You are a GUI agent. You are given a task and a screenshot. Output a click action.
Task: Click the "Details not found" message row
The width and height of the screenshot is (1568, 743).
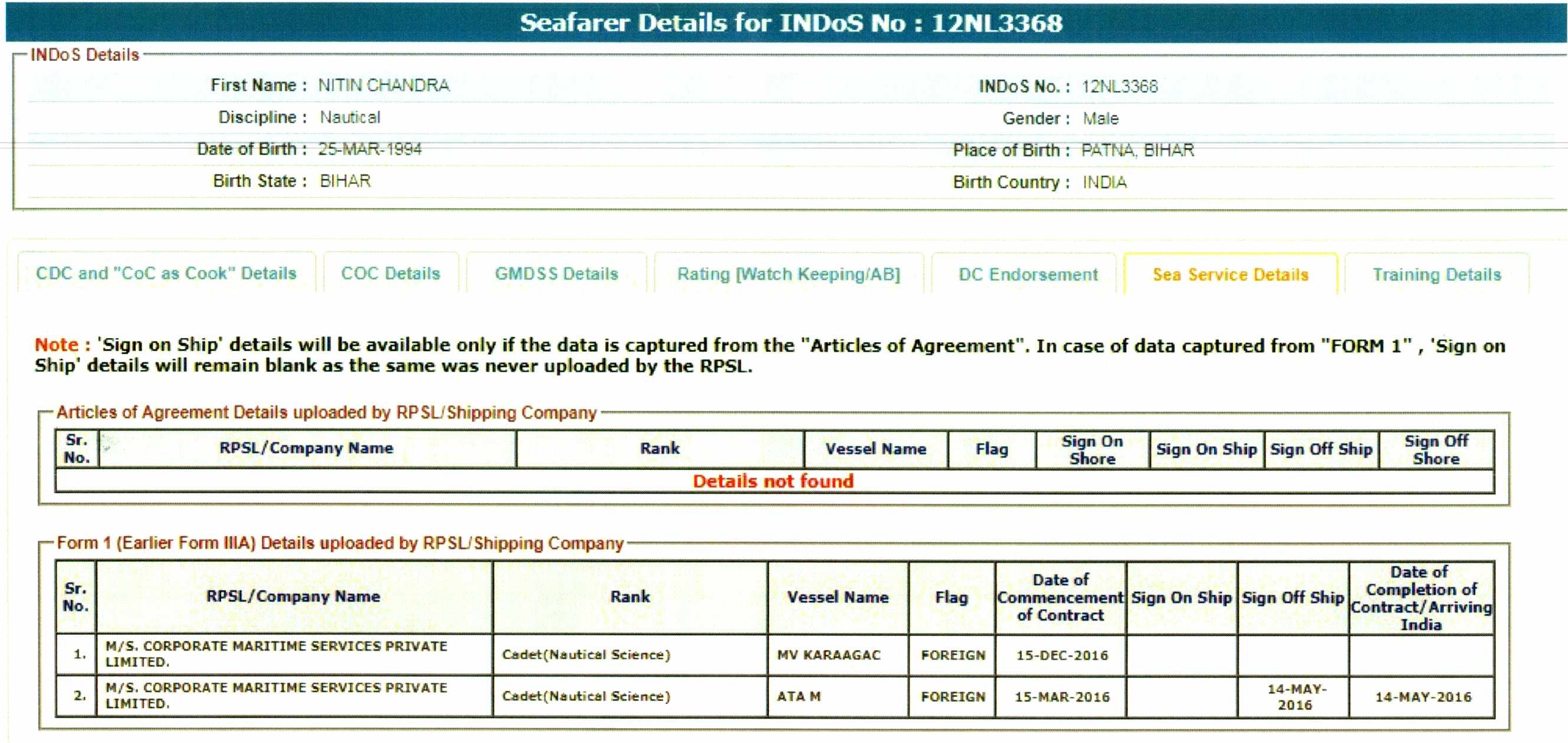click(x=773, y=481)
